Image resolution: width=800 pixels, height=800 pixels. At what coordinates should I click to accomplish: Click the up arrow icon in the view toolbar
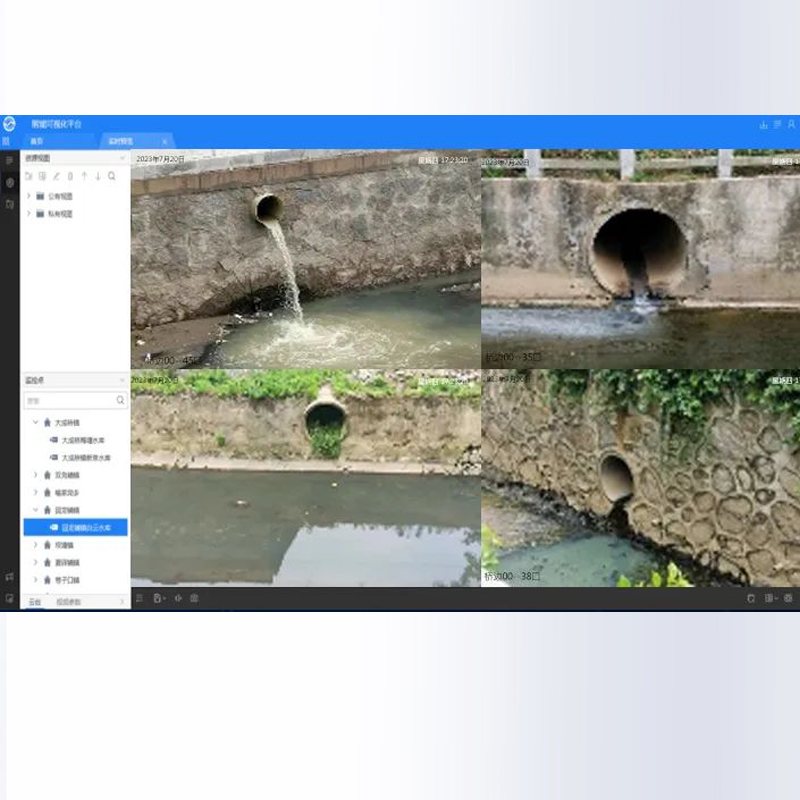[x=84, y=176]
